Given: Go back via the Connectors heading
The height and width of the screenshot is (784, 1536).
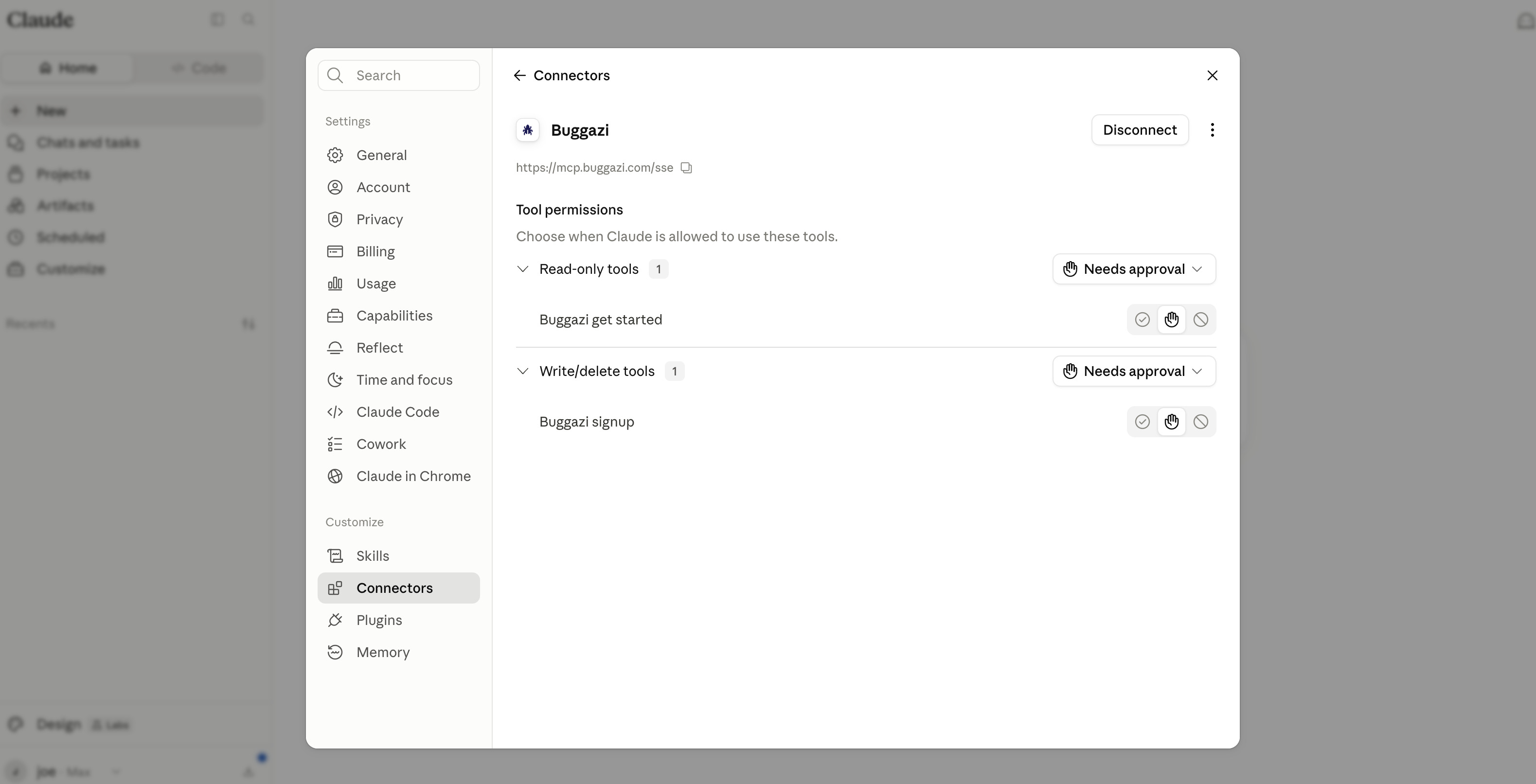Looking at the screenshot, I should click(571, 75).
